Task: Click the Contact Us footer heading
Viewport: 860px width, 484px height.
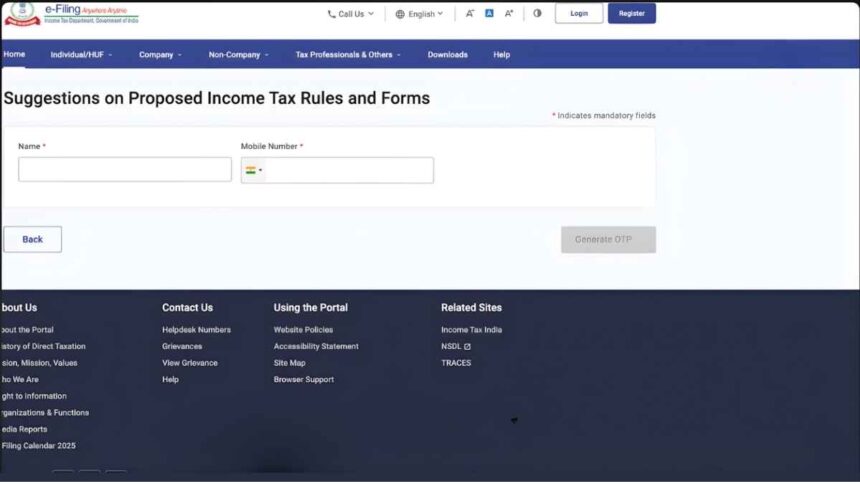Action: pyautogui.click(x=187, y=308)
